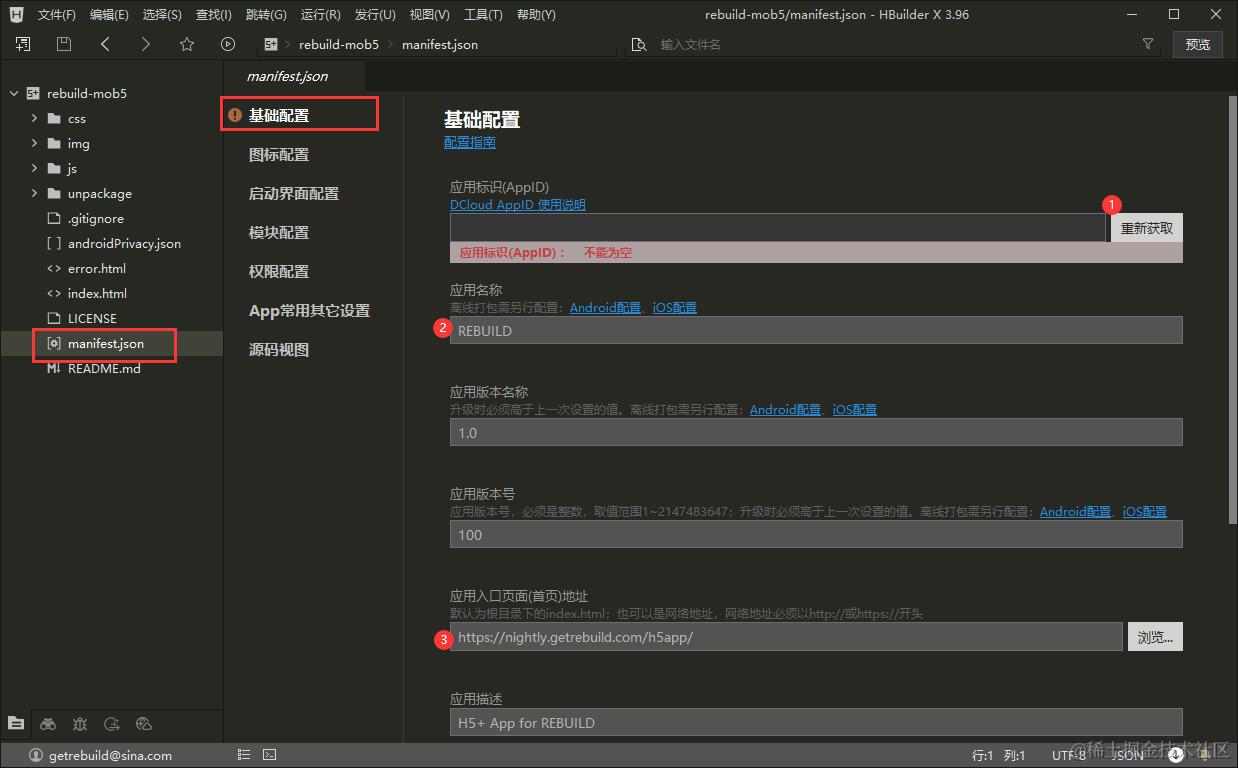Viewport: 1238px width, 768px height.
Task: Open the 查找(I) menu
Action: coord(214,15)
